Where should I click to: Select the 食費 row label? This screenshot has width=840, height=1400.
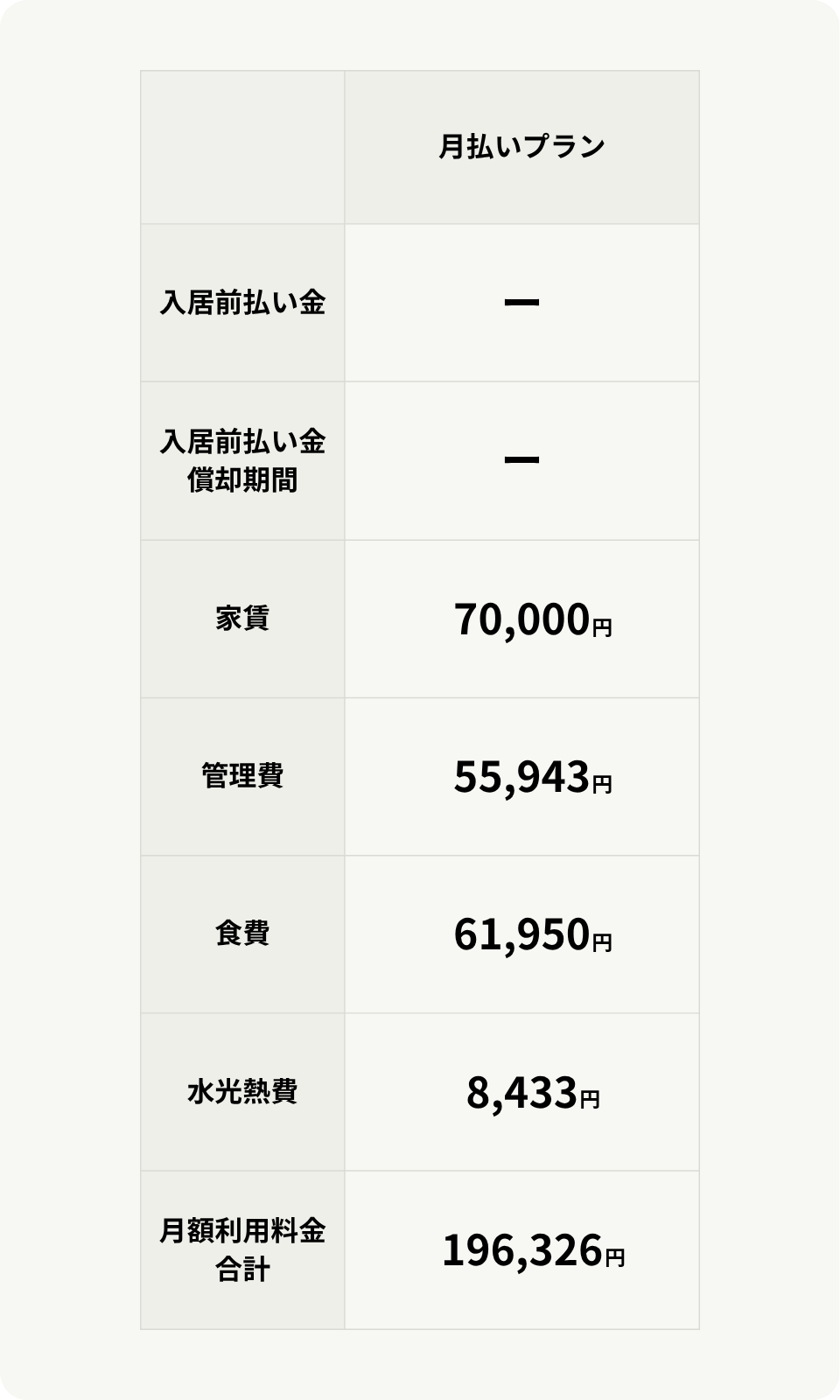(242, 934)
